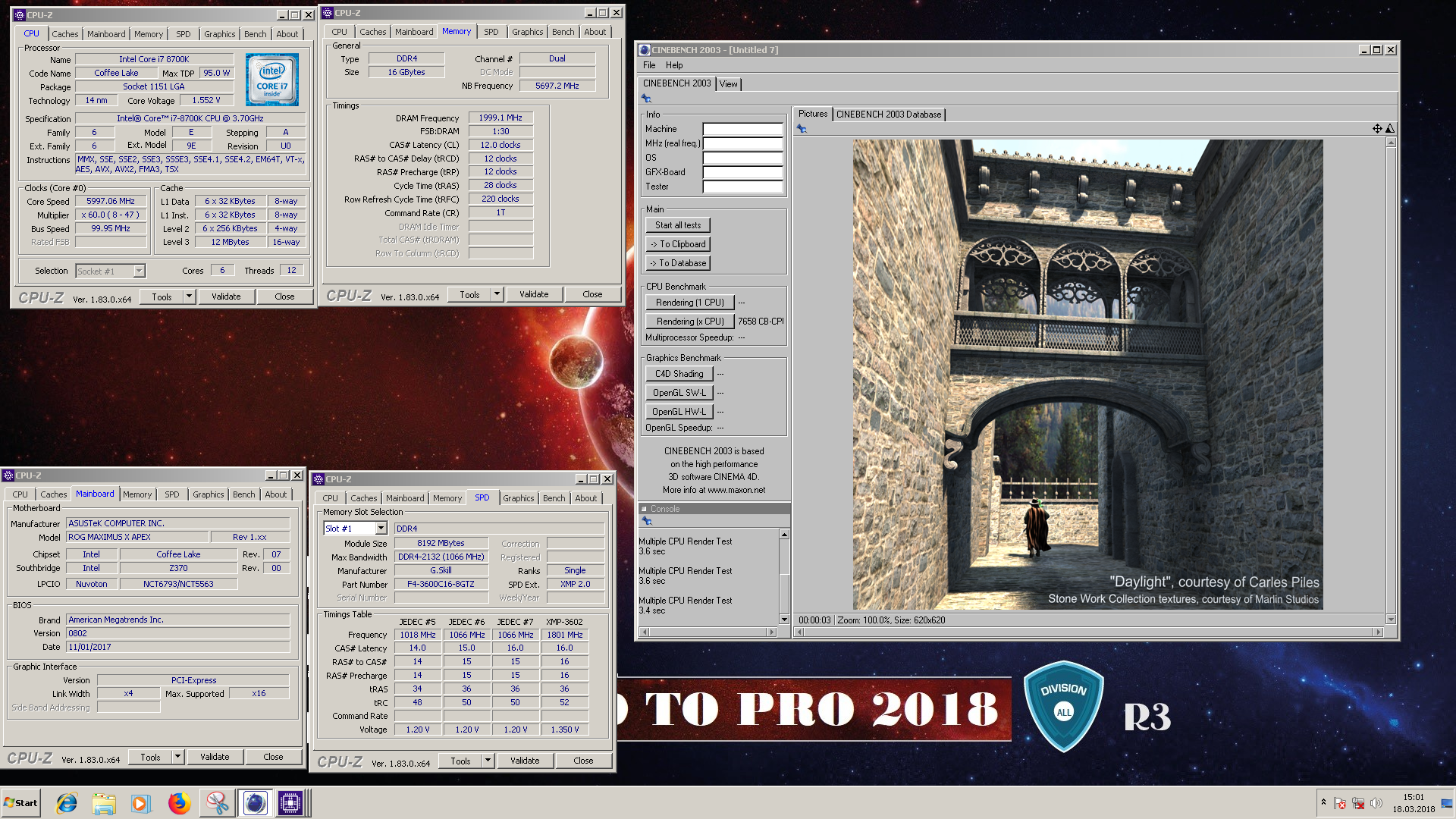Click console scrollbar down arrow
Viewport: 1456px width, 819px height.
(784, 620)
